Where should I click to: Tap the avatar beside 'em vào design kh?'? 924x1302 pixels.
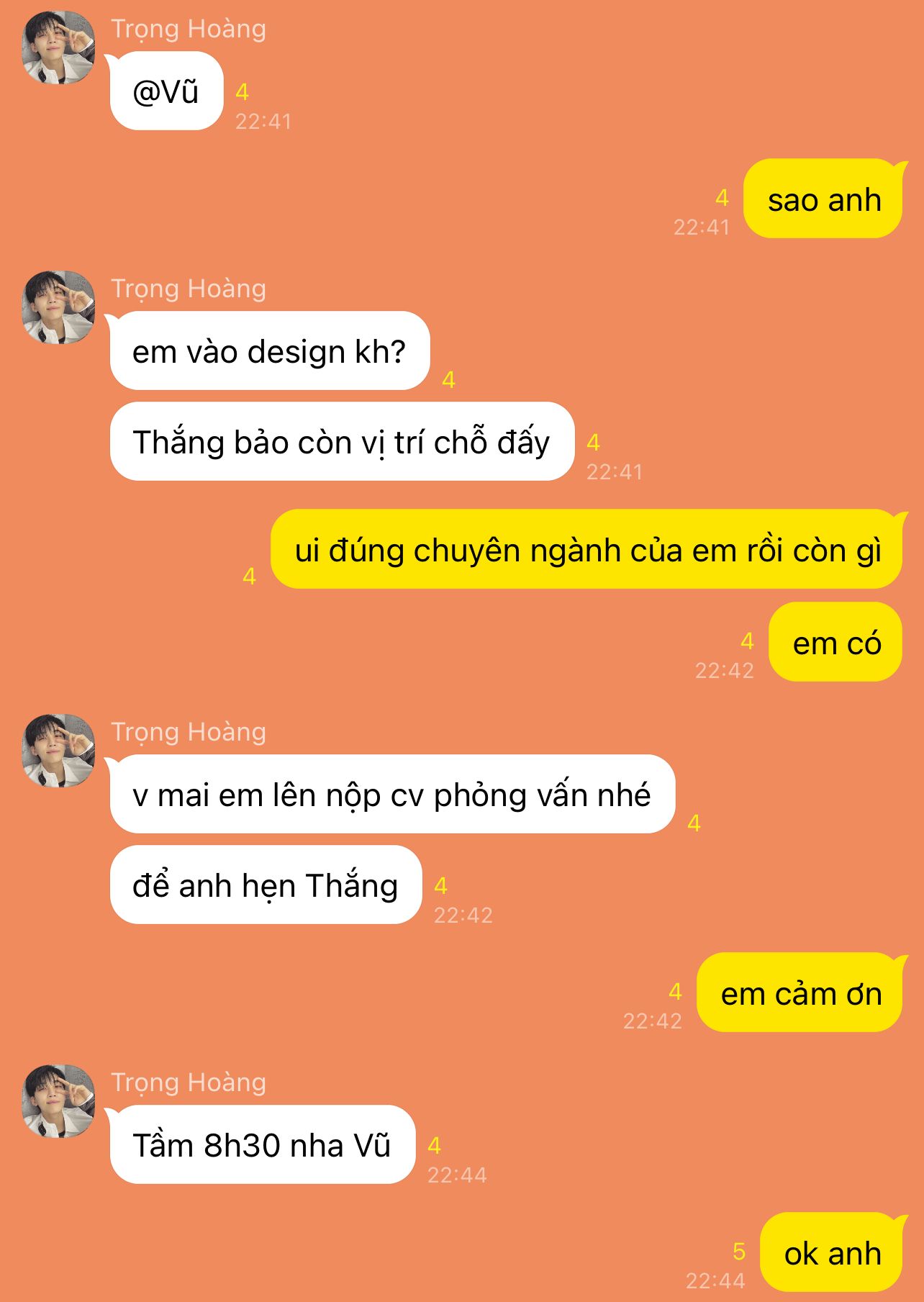tap(58, 307)
